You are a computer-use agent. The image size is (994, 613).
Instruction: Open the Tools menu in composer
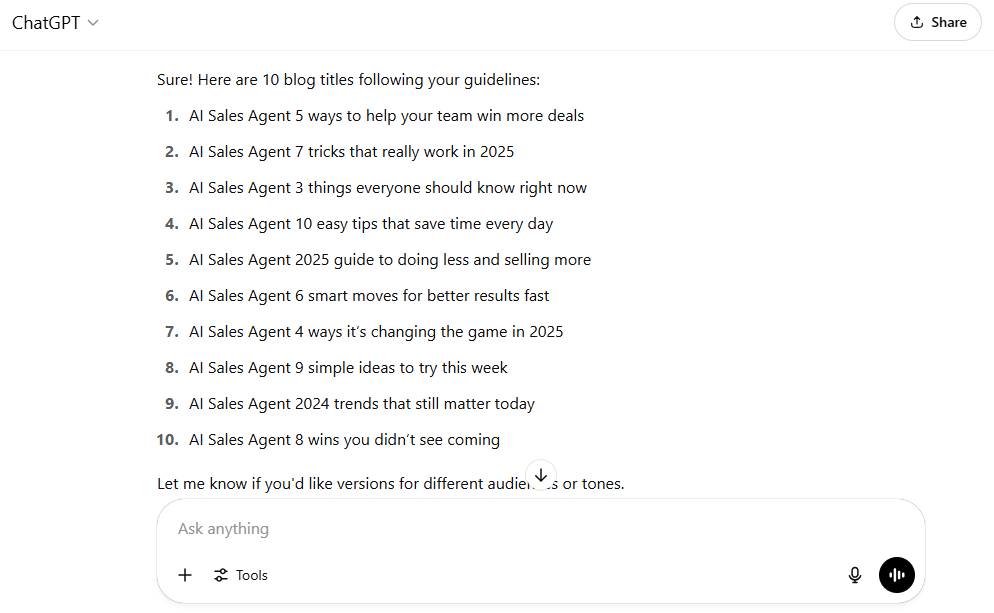coord(241,575)
